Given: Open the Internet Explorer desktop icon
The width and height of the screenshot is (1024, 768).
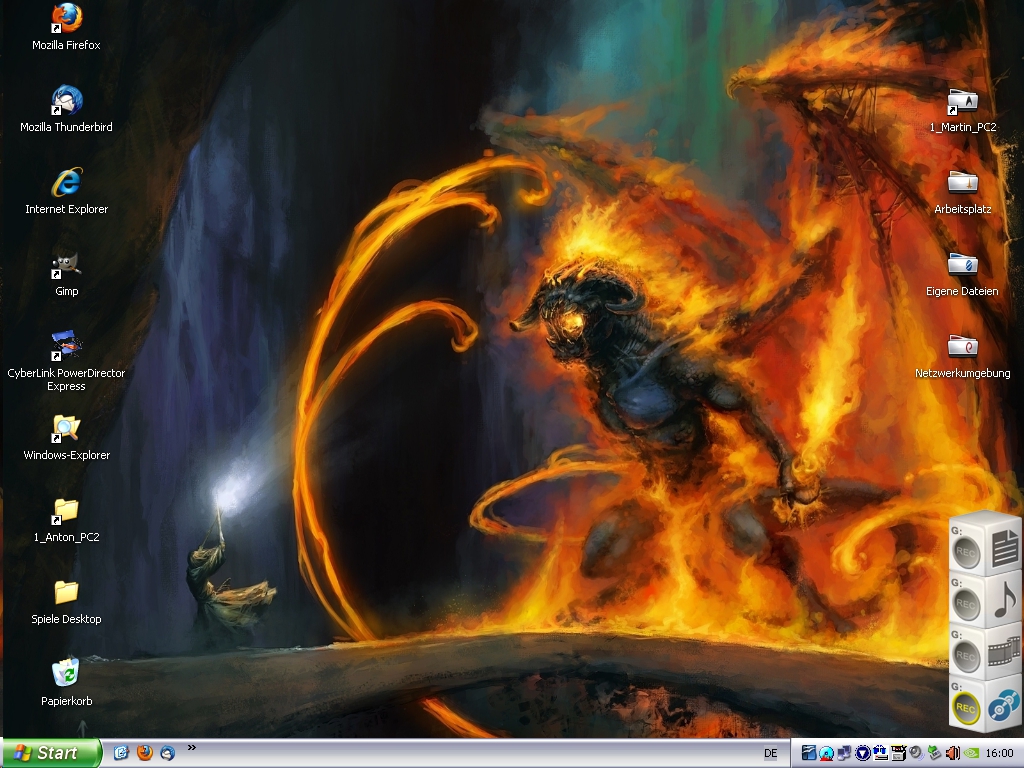Looking at the screenshot, I should point(66,183).
